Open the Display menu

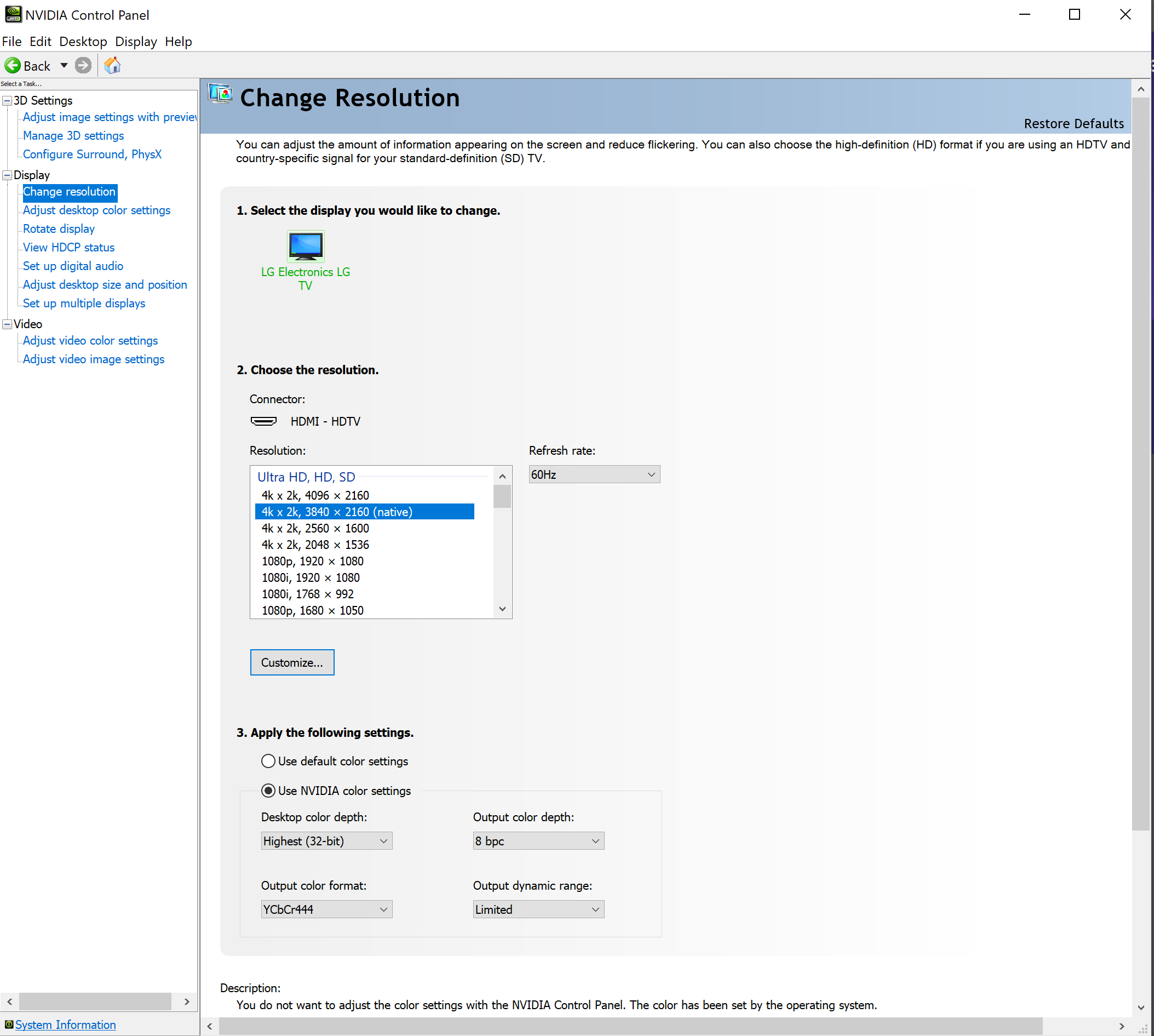point(136,42)
